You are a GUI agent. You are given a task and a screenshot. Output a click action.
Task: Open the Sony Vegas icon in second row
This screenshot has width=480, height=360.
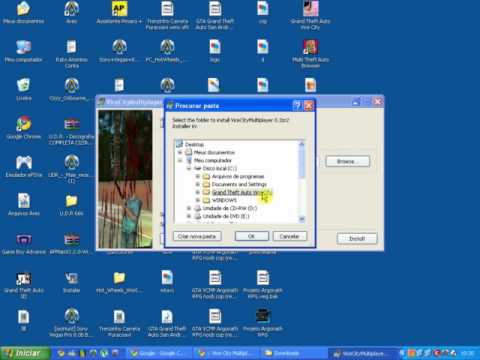[119, 52]
